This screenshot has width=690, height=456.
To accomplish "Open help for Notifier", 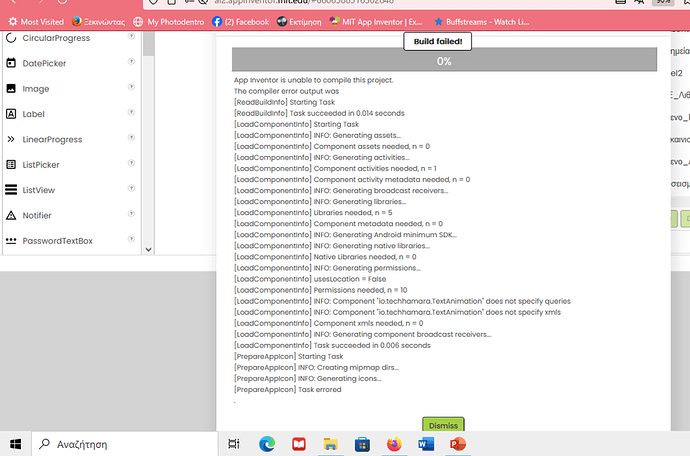I will [131, 213].
